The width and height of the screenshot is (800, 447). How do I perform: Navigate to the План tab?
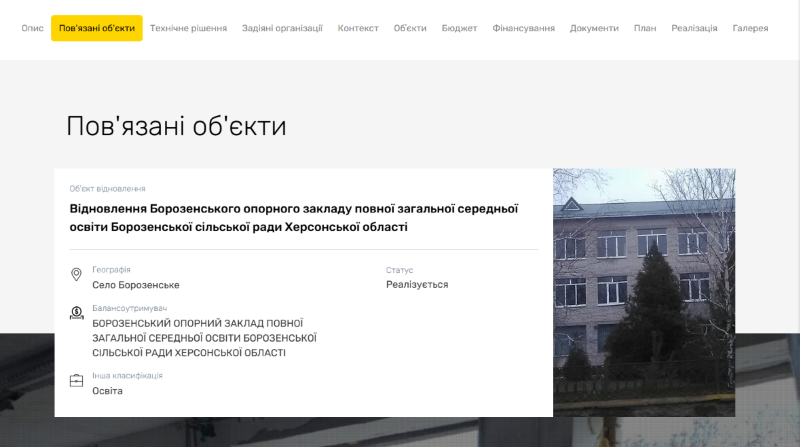(x=645, y=28)
